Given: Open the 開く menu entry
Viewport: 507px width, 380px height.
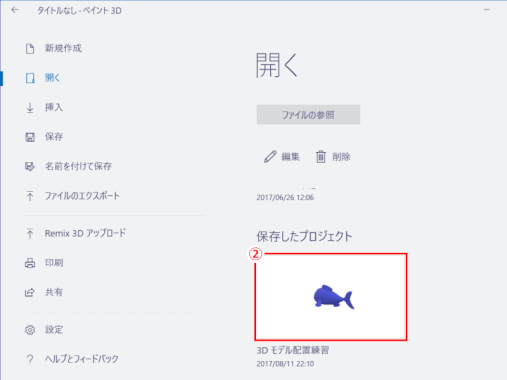Looking at the screenshot, I should (52, 78).
